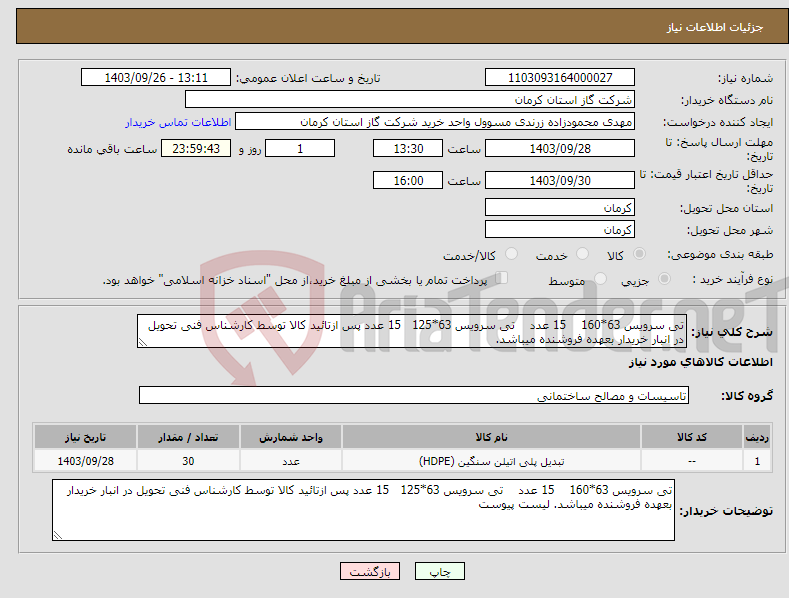The height and width of the screenshot is (598, 789).
Task: Click the شماره نیاز label
Action: tap(745, 79)
